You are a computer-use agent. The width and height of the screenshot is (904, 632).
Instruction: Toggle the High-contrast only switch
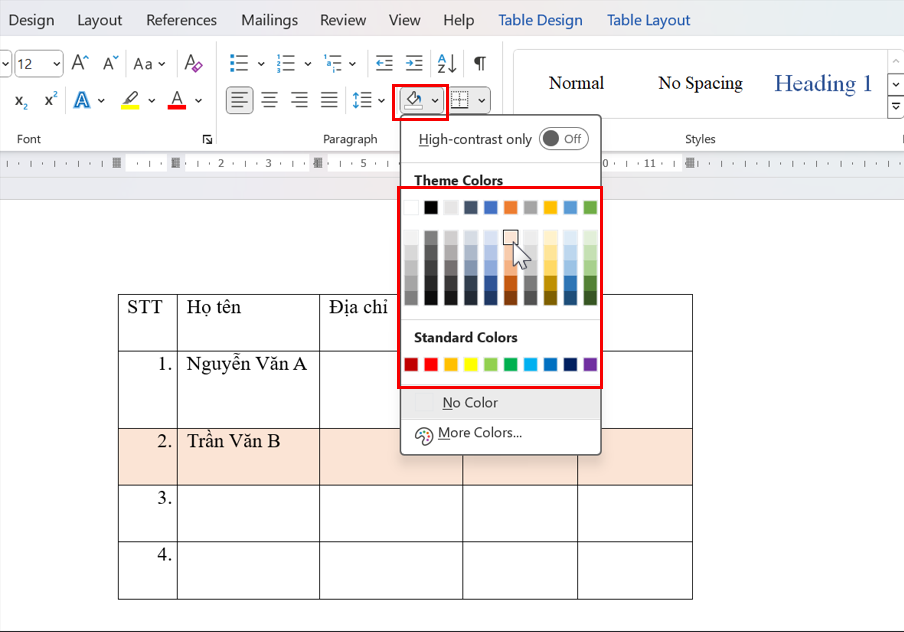point(563,139)
